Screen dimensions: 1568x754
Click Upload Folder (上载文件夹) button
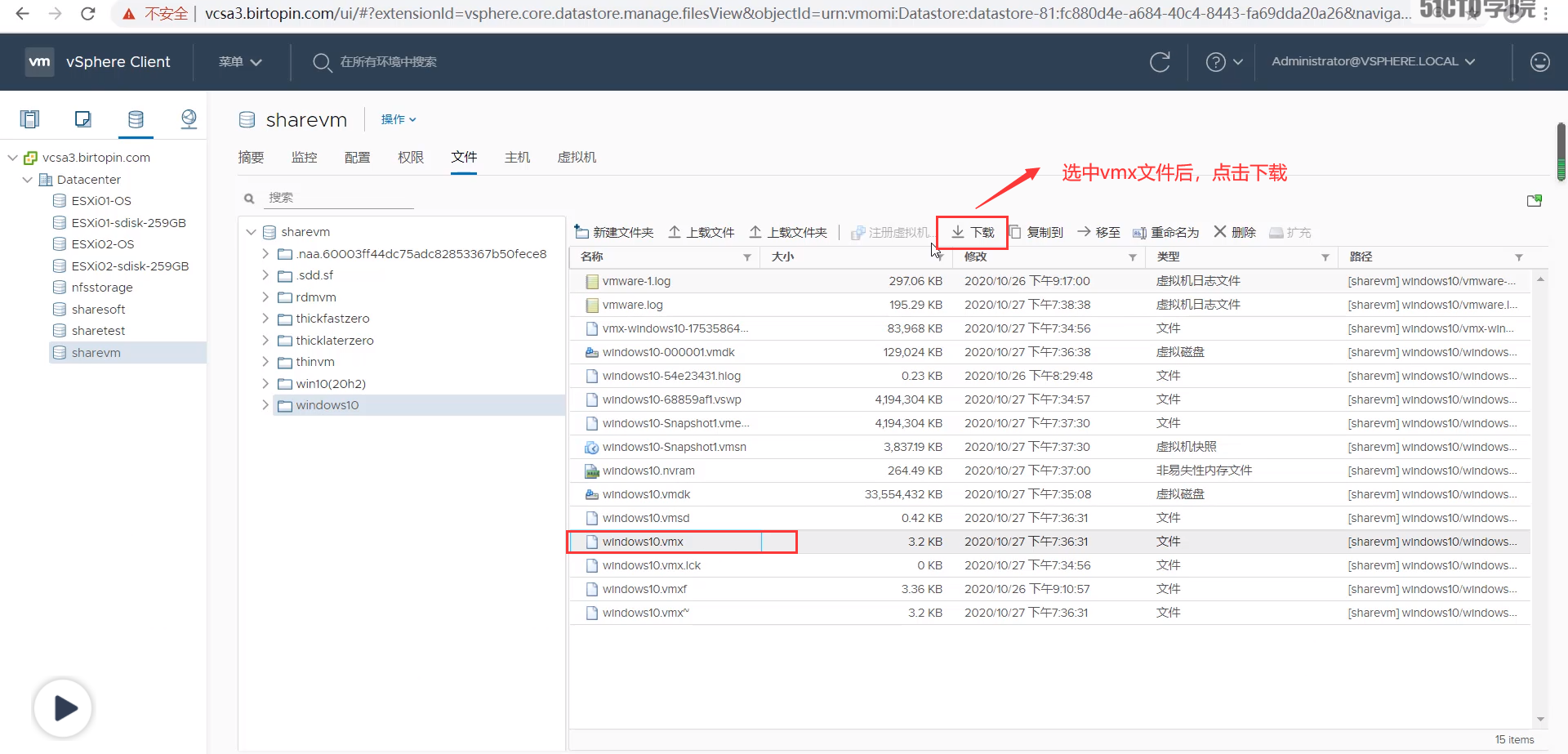click(x=788, y=233)
